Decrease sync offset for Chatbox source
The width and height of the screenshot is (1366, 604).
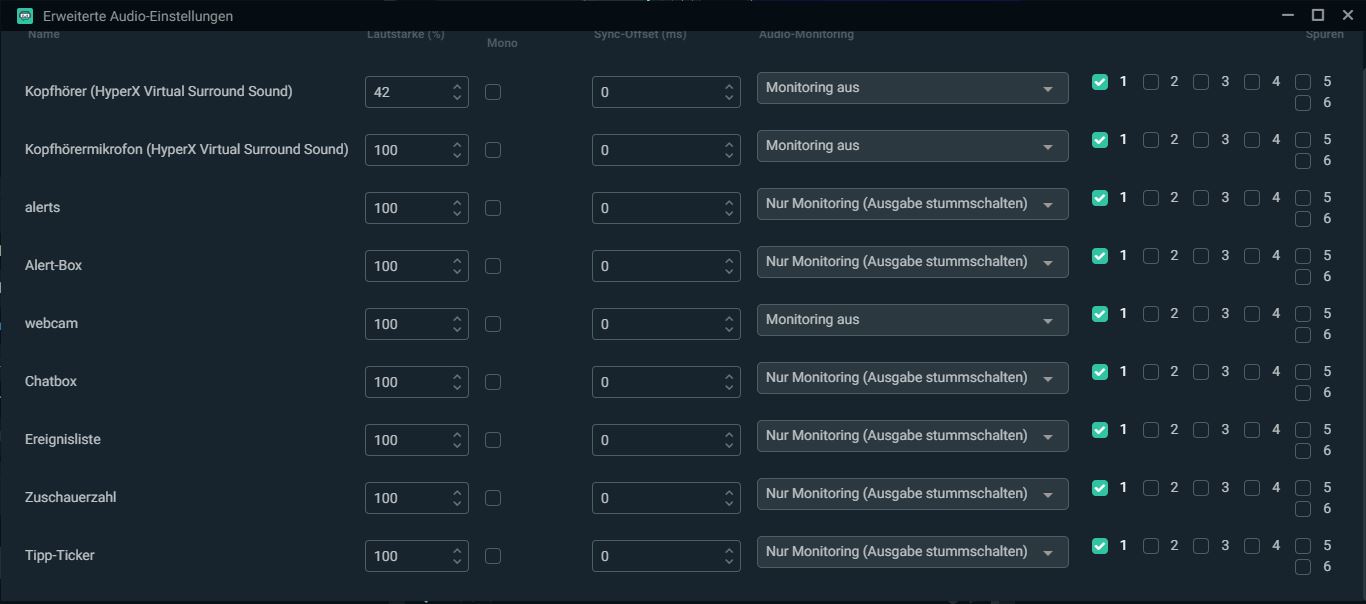tap(729, 388)
